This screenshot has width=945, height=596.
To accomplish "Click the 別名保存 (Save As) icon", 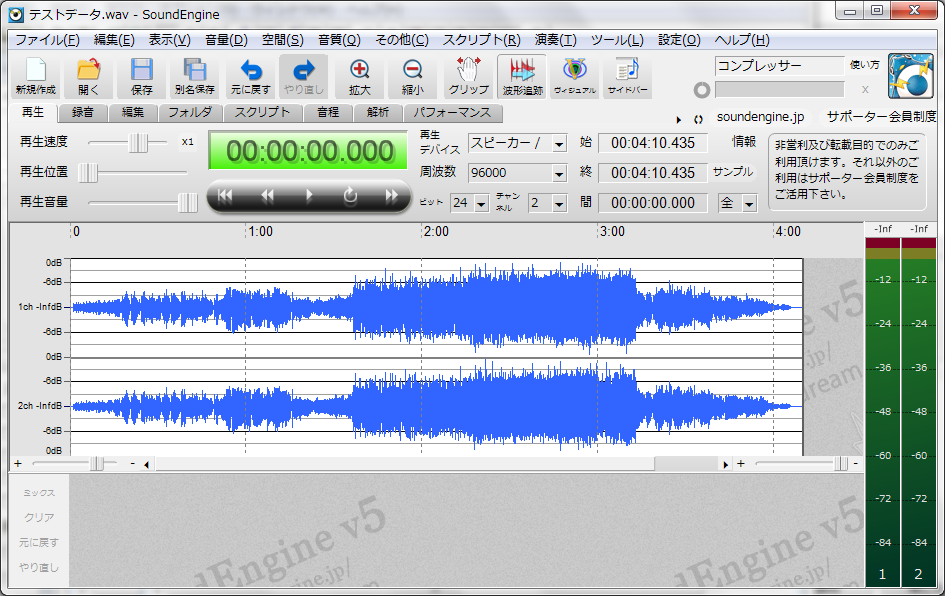I will click(x=195, y=77).
